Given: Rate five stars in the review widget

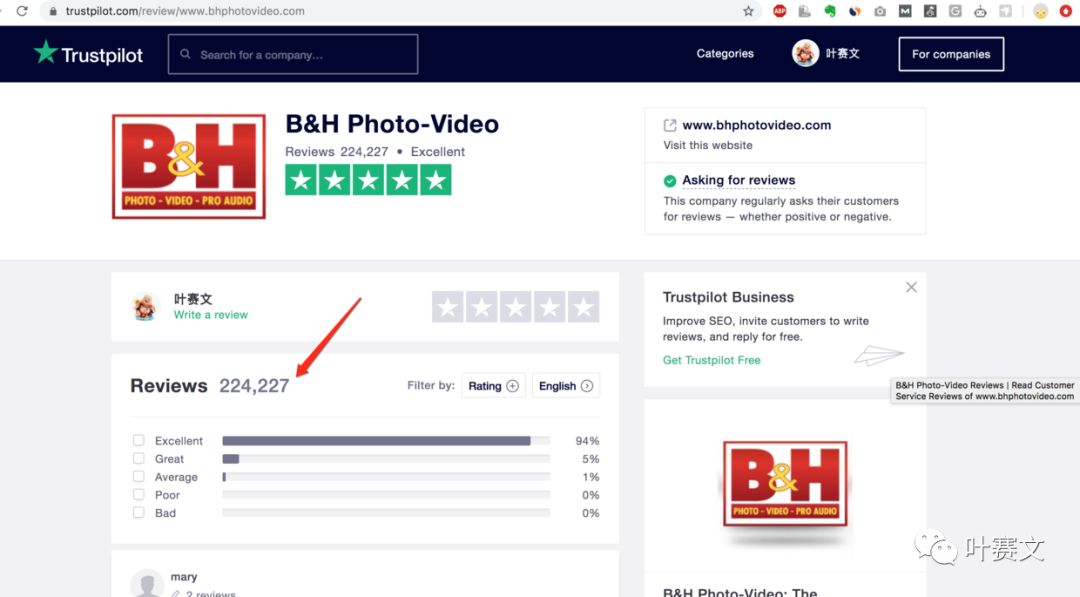Looking at the screenshot, I should [x=583, y=307].
